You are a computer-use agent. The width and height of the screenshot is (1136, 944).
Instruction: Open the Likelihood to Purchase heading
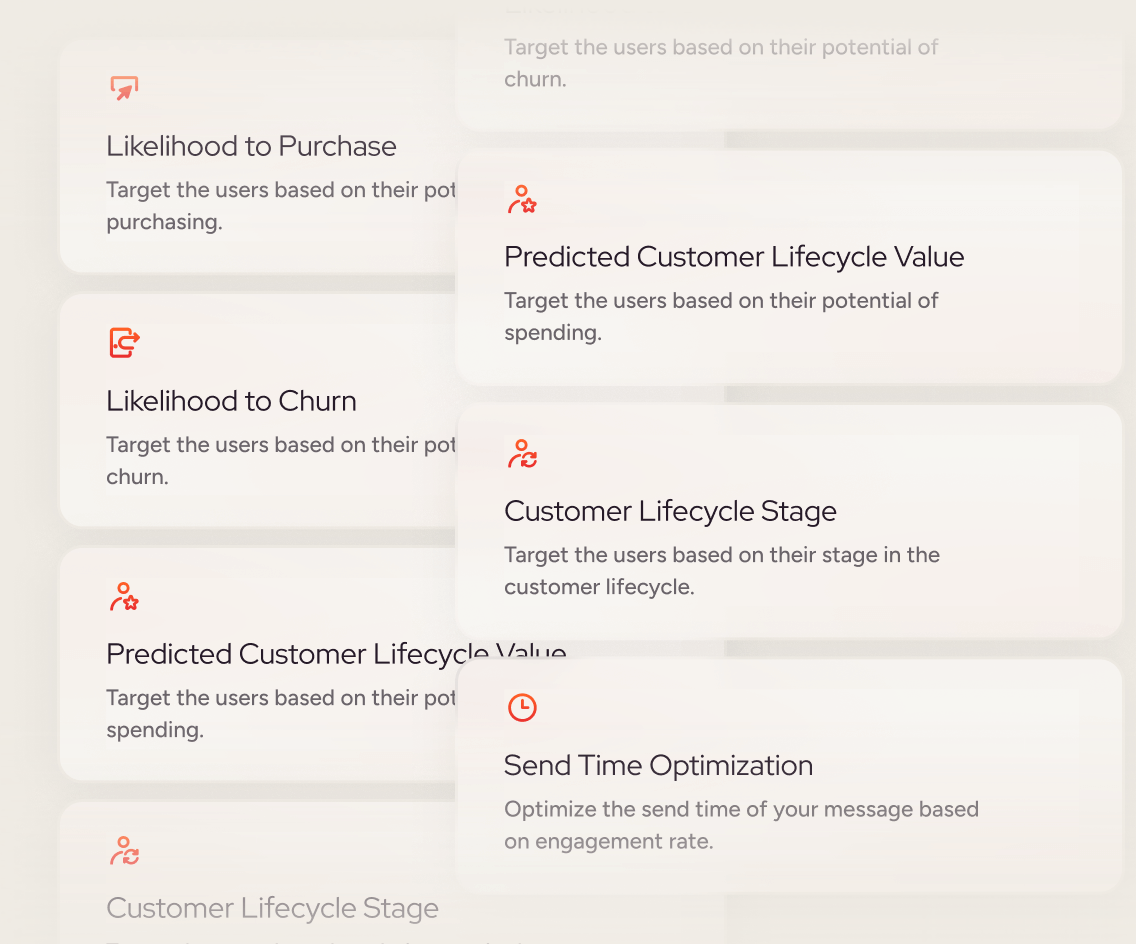pyautogui.click(x=251, y=146)
